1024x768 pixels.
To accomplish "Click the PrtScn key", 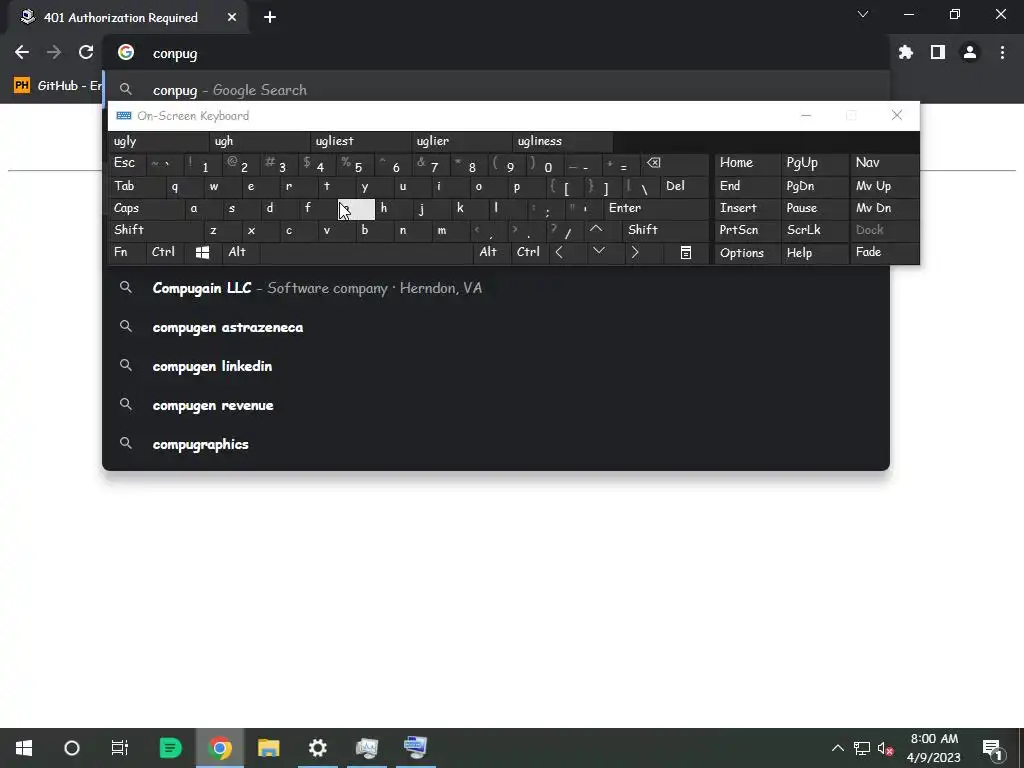I will [x=747, y=230].
